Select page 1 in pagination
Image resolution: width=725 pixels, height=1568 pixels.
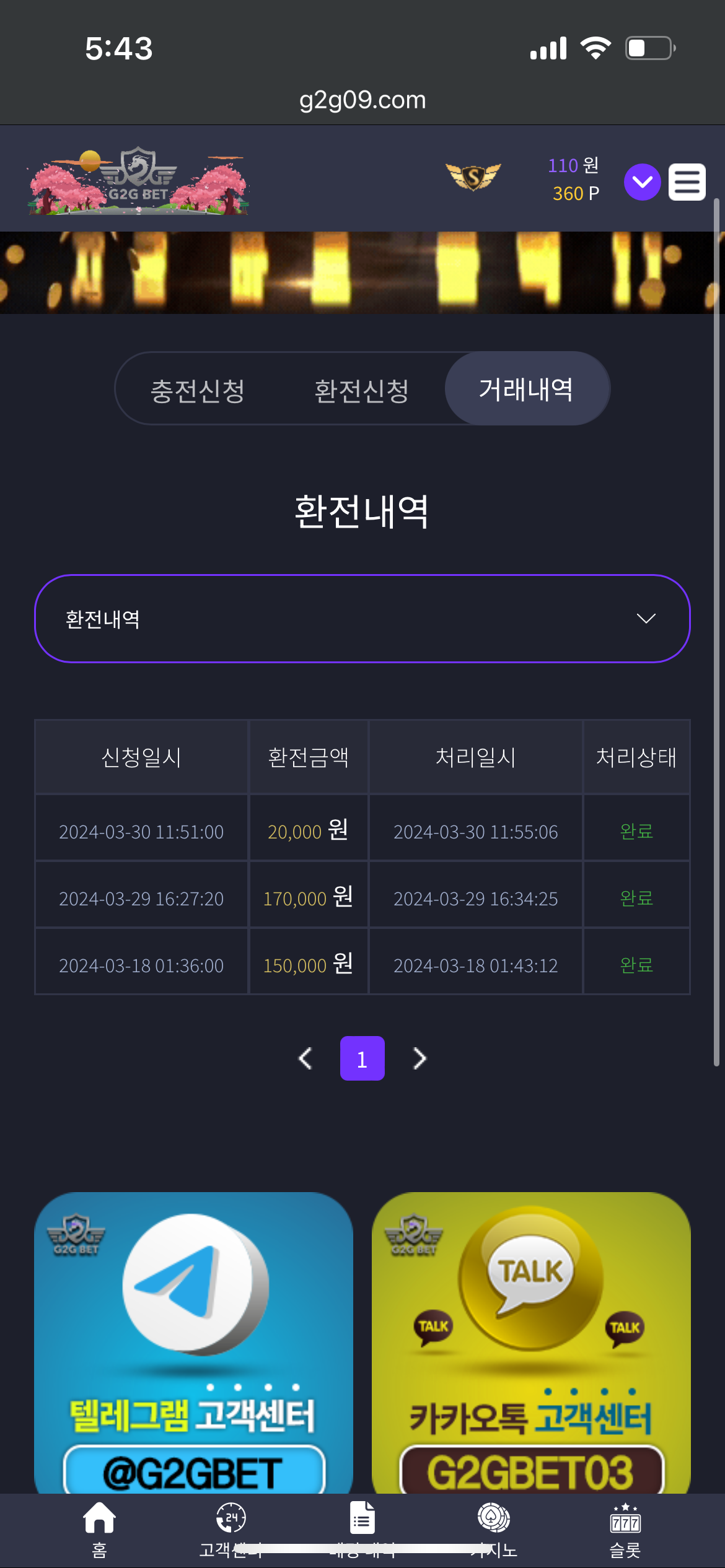click(362, 1058)
